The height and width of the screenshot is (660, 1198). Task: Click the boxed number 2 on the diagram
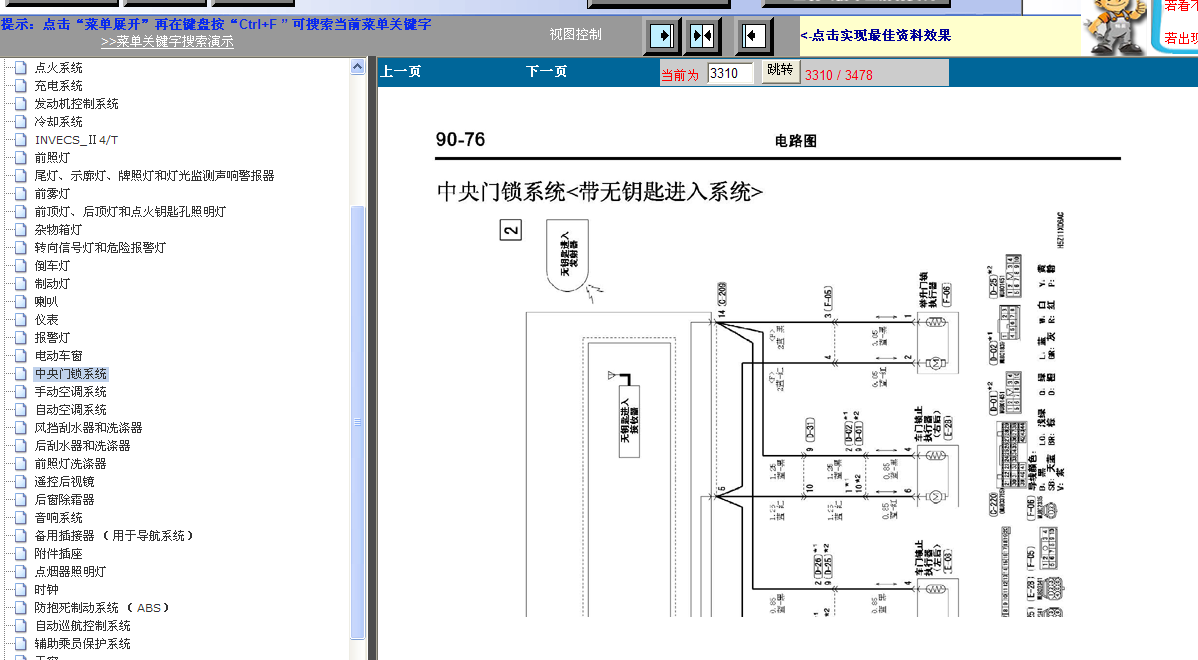[x=510, y=230]
